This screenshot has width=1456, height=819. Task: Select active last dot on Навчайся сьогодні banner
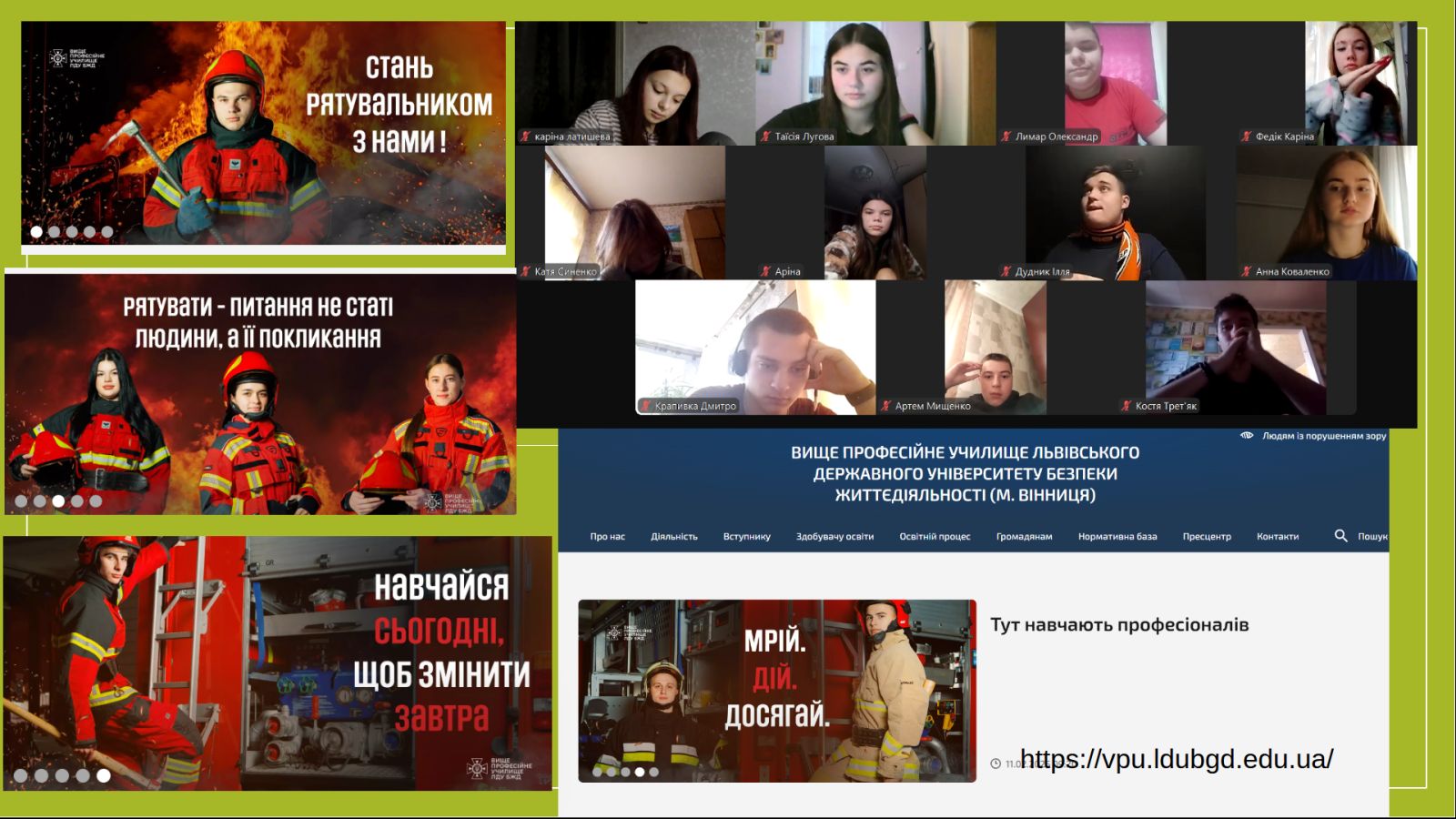pos(104,776)
